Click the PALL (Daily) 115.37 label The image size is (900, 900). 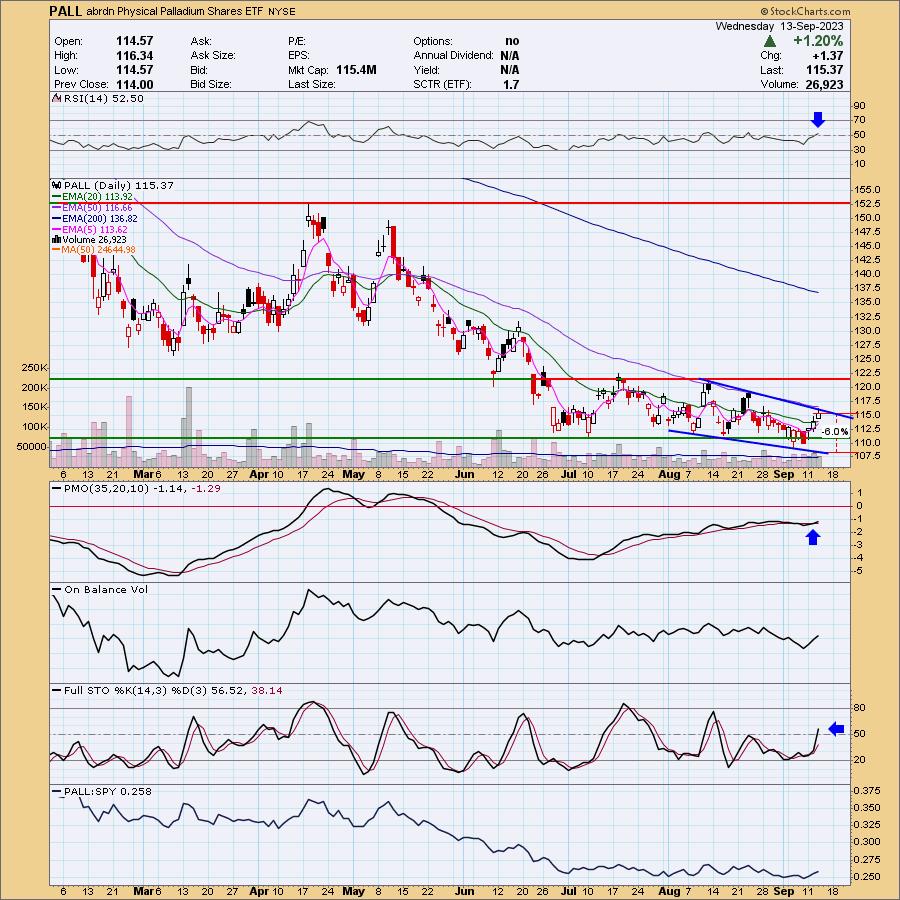[x=119, y=185]
